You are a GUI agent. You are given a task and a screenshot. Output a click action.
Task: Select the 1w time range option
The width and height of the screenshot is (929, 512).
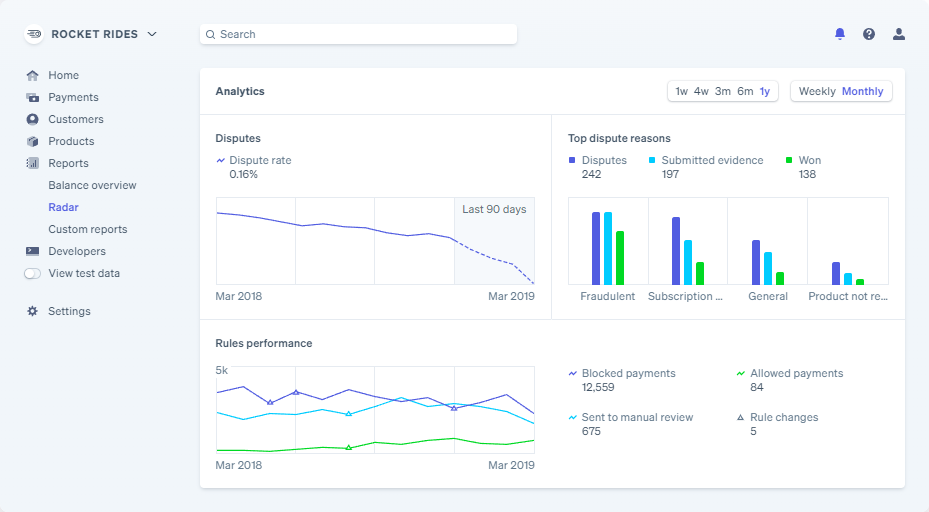pos(681,91)
